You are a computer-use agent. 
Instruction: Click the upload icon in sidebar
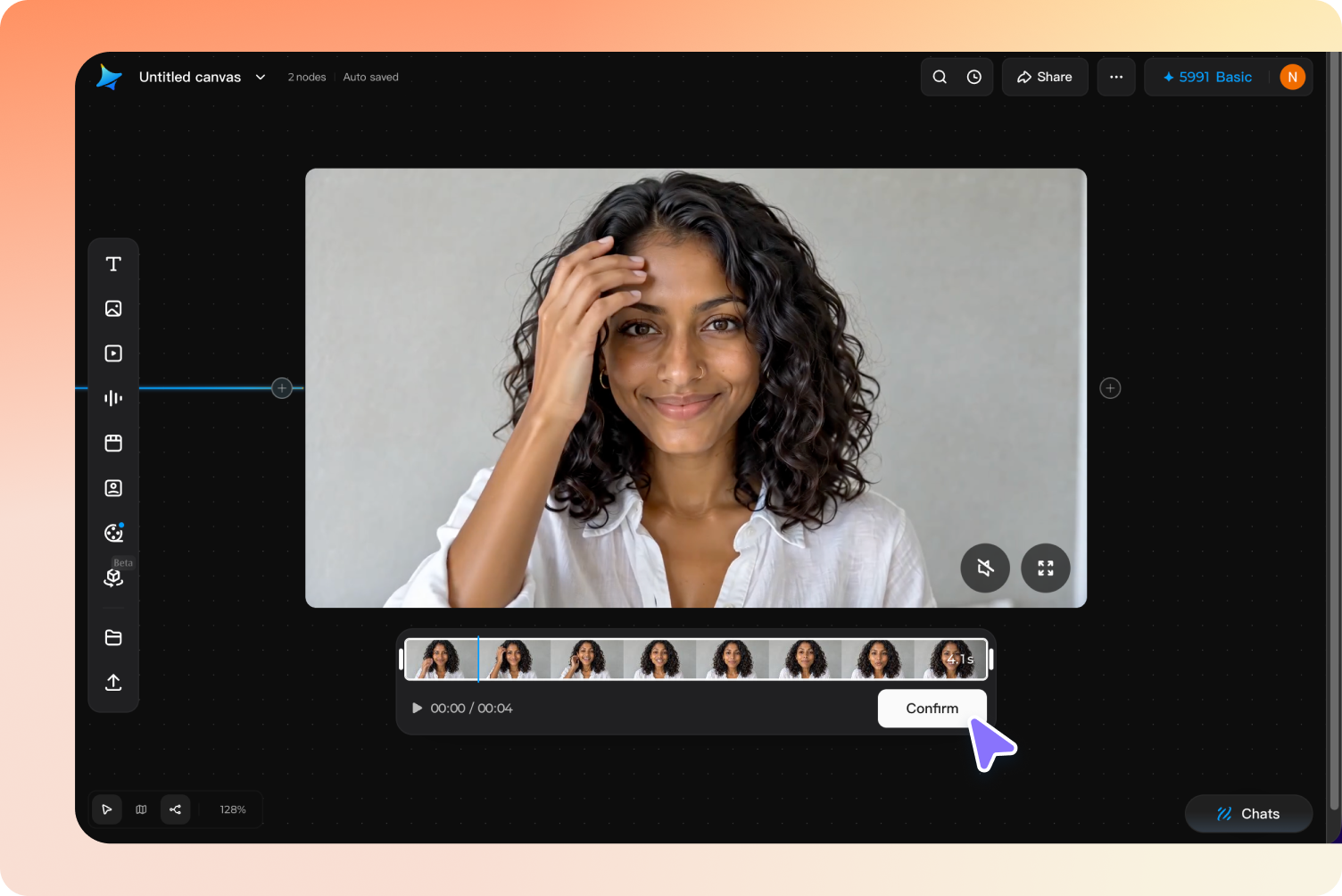coord(113,682)
